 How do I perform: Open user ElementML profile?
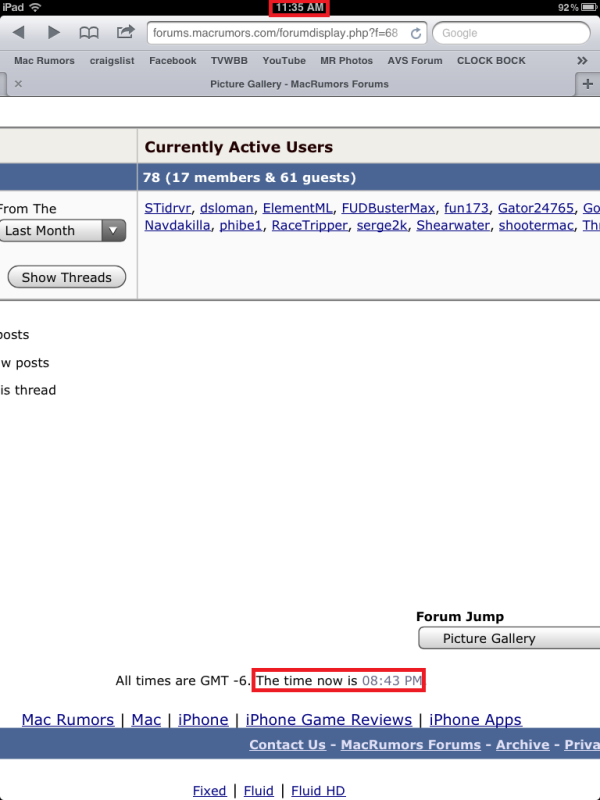[x=297, y=208]
